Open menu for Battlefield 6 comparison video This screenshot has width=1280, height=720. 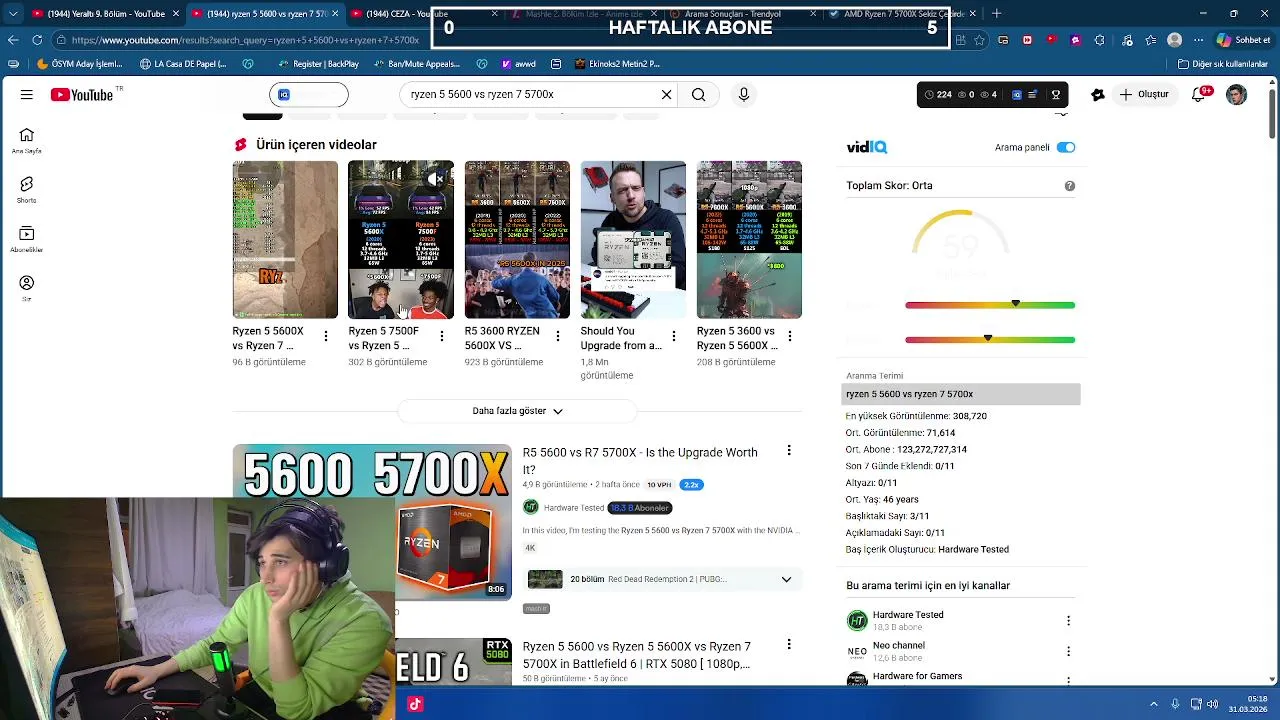[x=789, y=645]
